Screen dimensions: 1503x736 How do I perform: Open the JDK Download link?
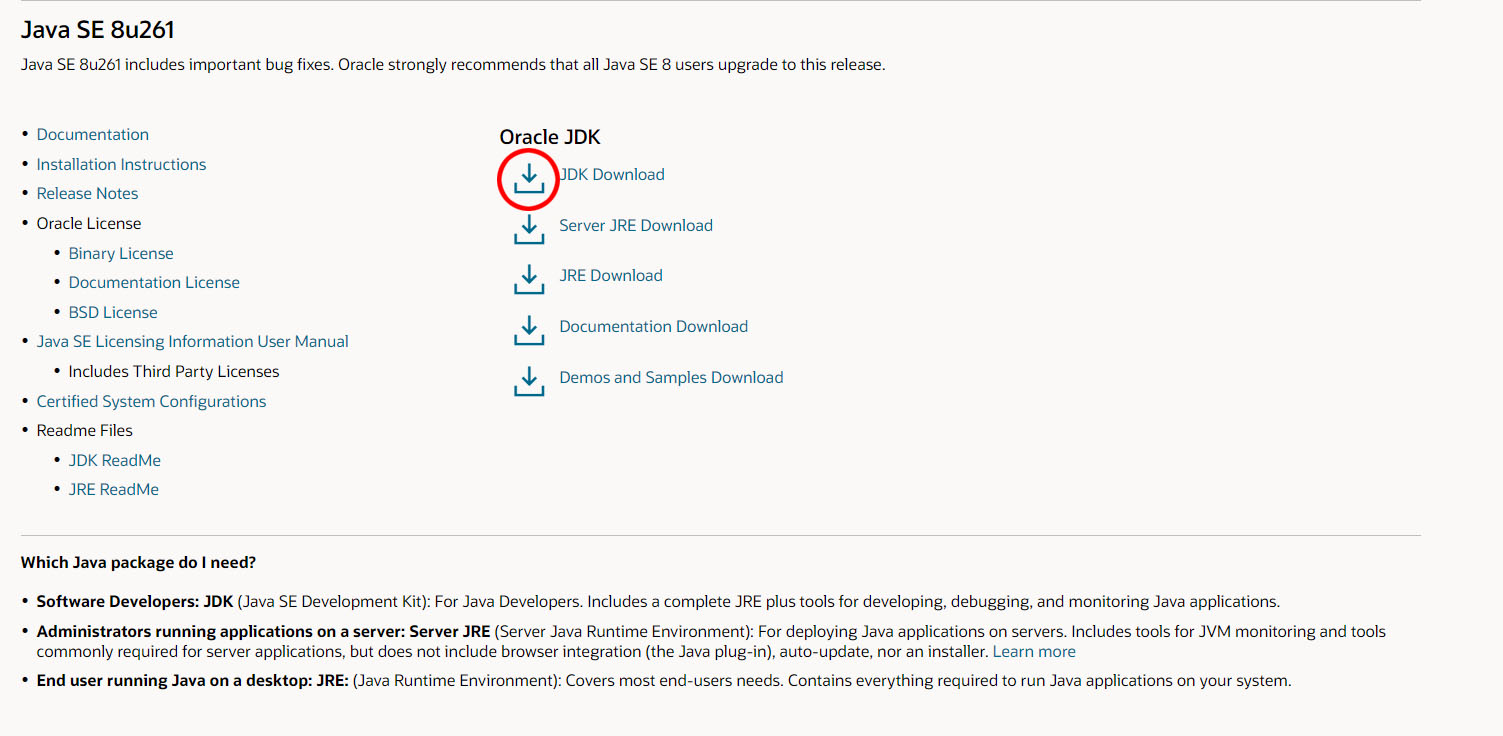(x=612, y=174)
